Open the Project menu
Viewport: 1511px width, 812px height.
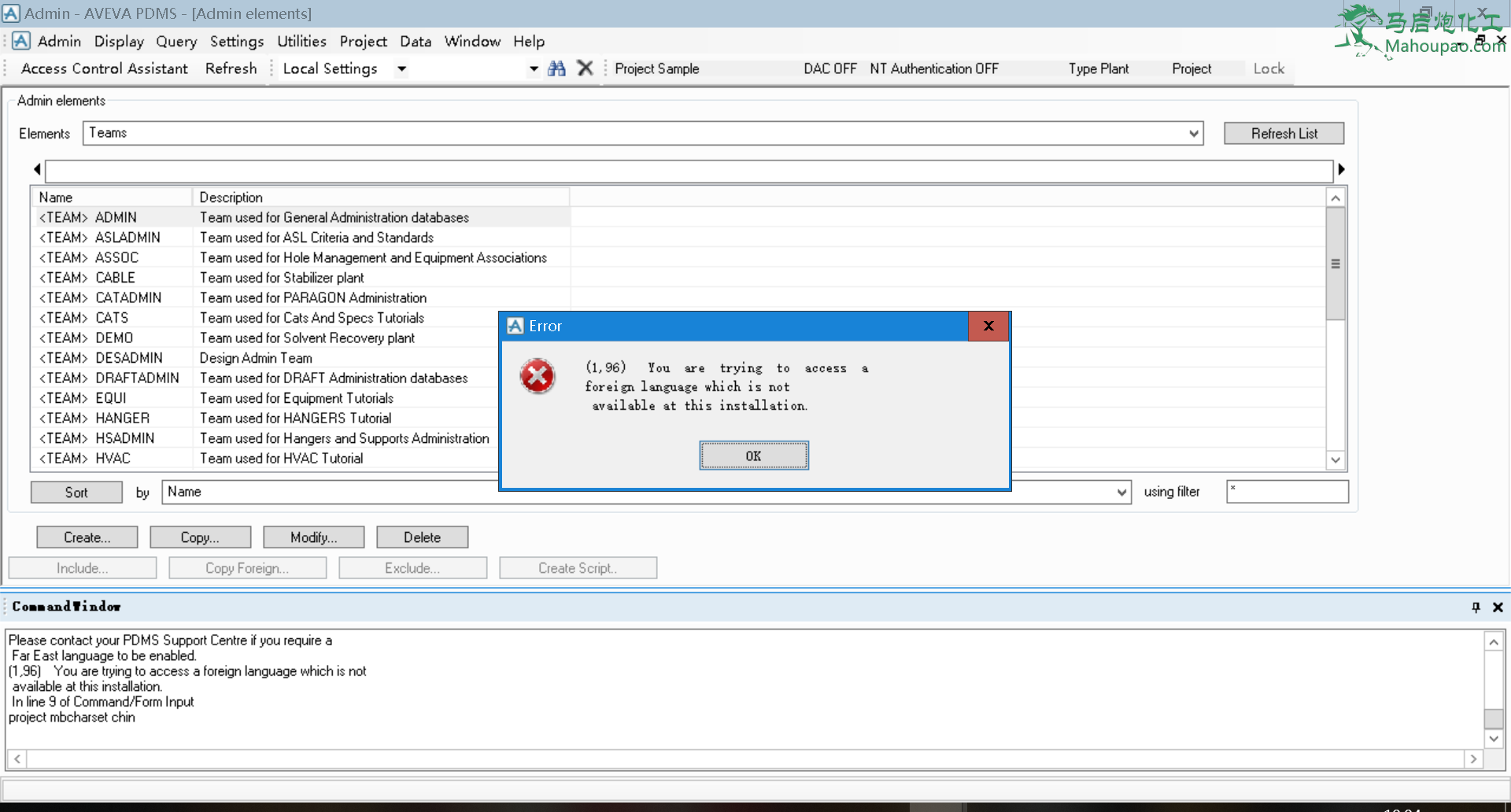[x=363, y=41]
